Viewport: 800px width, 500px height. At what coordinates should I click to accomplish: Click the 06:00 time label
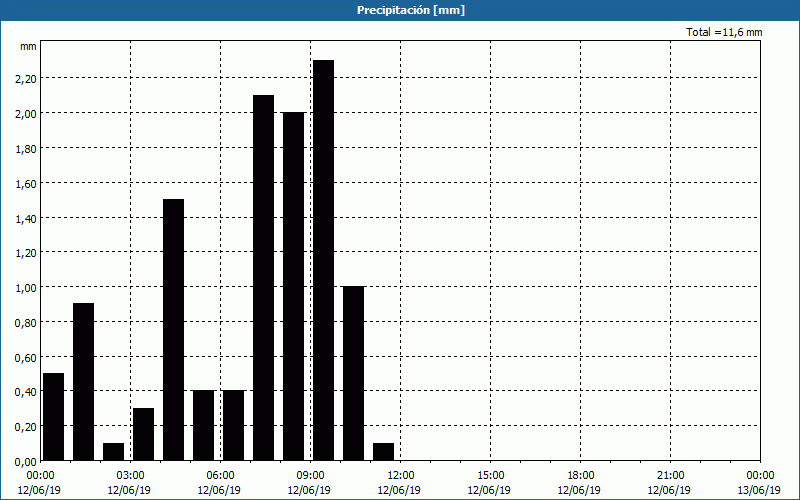(x=220, y=476)
